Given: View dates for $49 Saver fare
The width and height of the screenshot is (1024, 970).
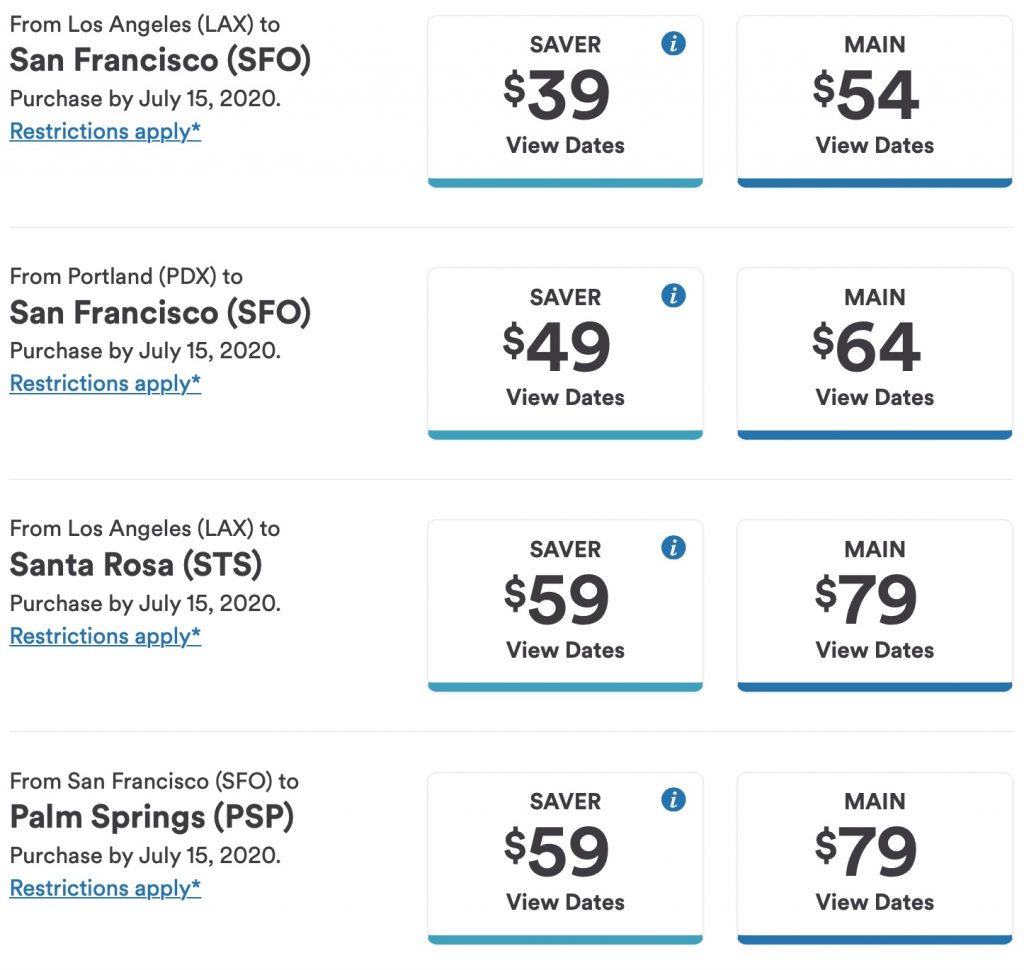Looking at the screenshot, I should click(x=565, y=397).
